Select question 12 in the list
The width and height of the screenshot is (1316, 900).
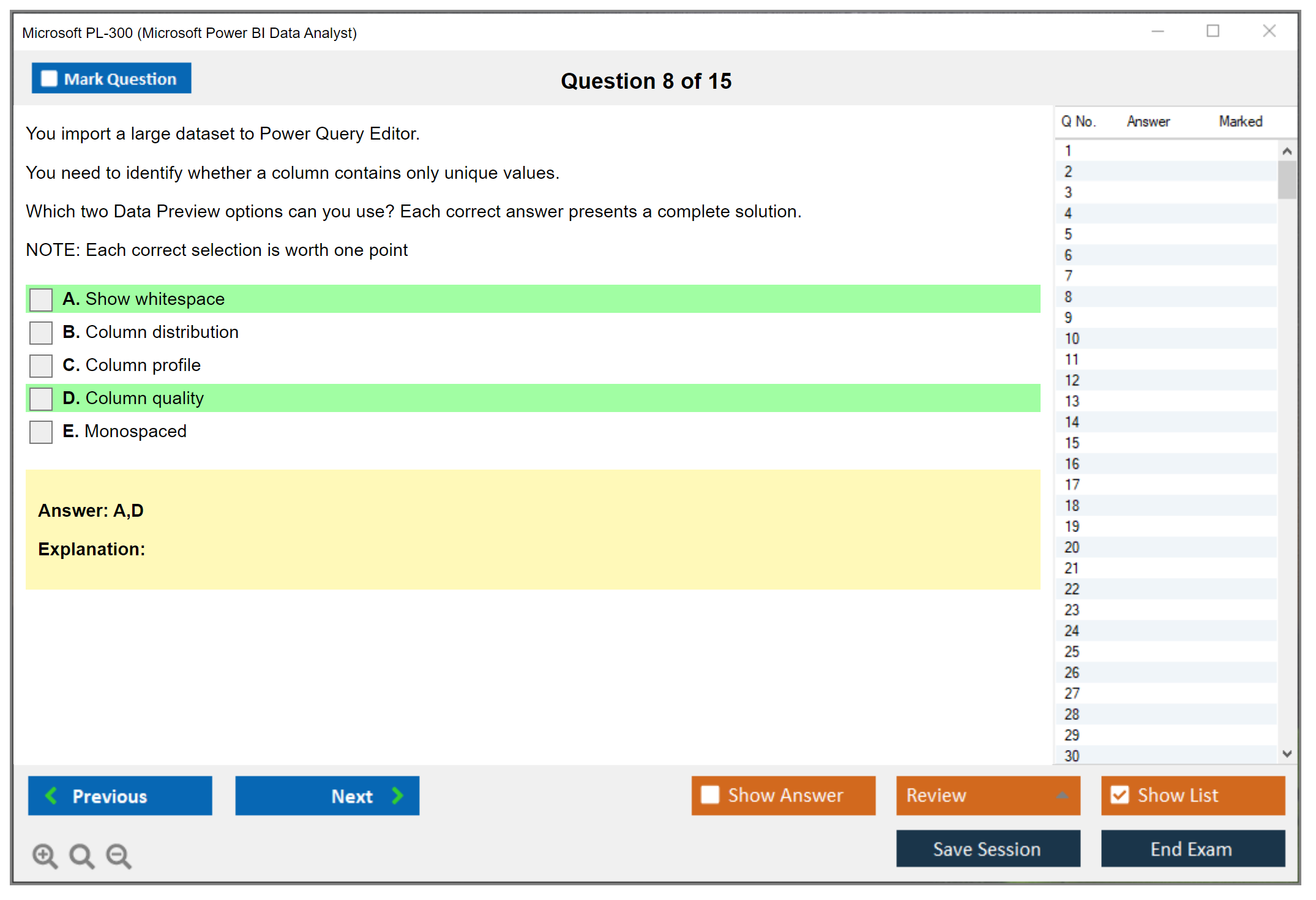tap(1072, 380)
